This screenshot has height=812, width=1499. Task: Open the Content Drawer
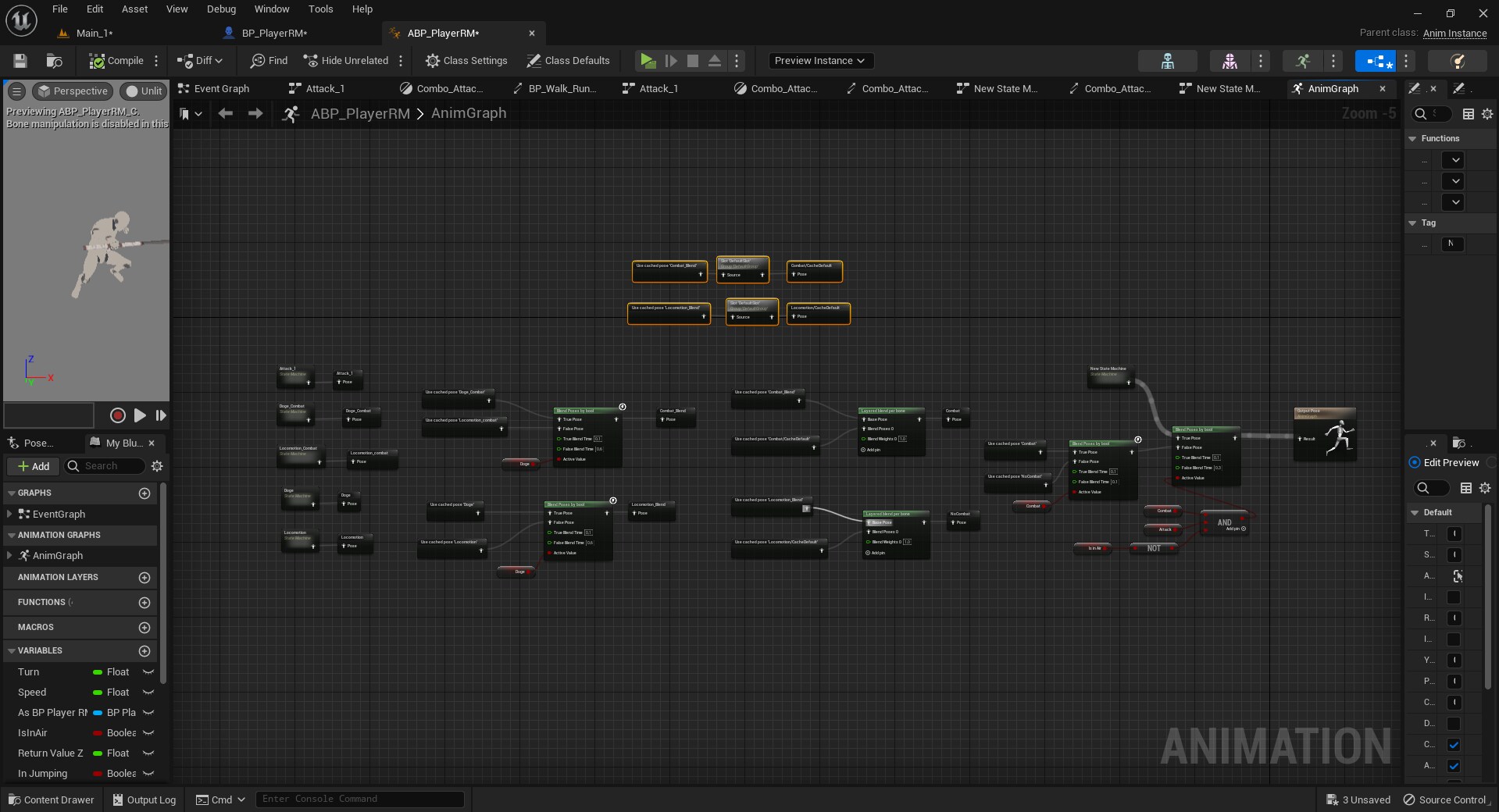(x=52, y=800)
